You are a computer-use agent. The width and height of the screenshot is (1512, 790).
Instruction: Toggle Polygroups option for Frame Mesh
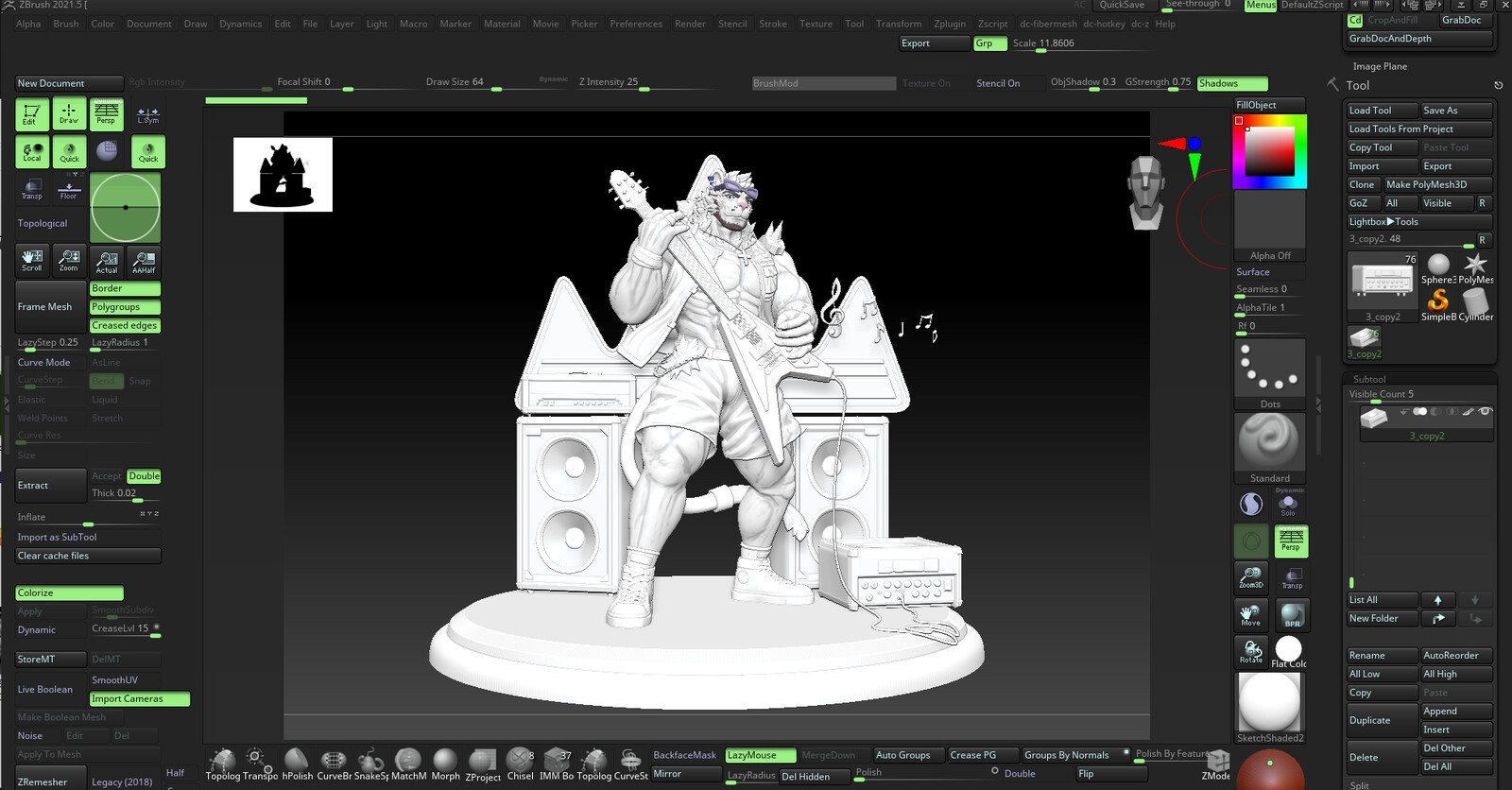coord(125,307)
